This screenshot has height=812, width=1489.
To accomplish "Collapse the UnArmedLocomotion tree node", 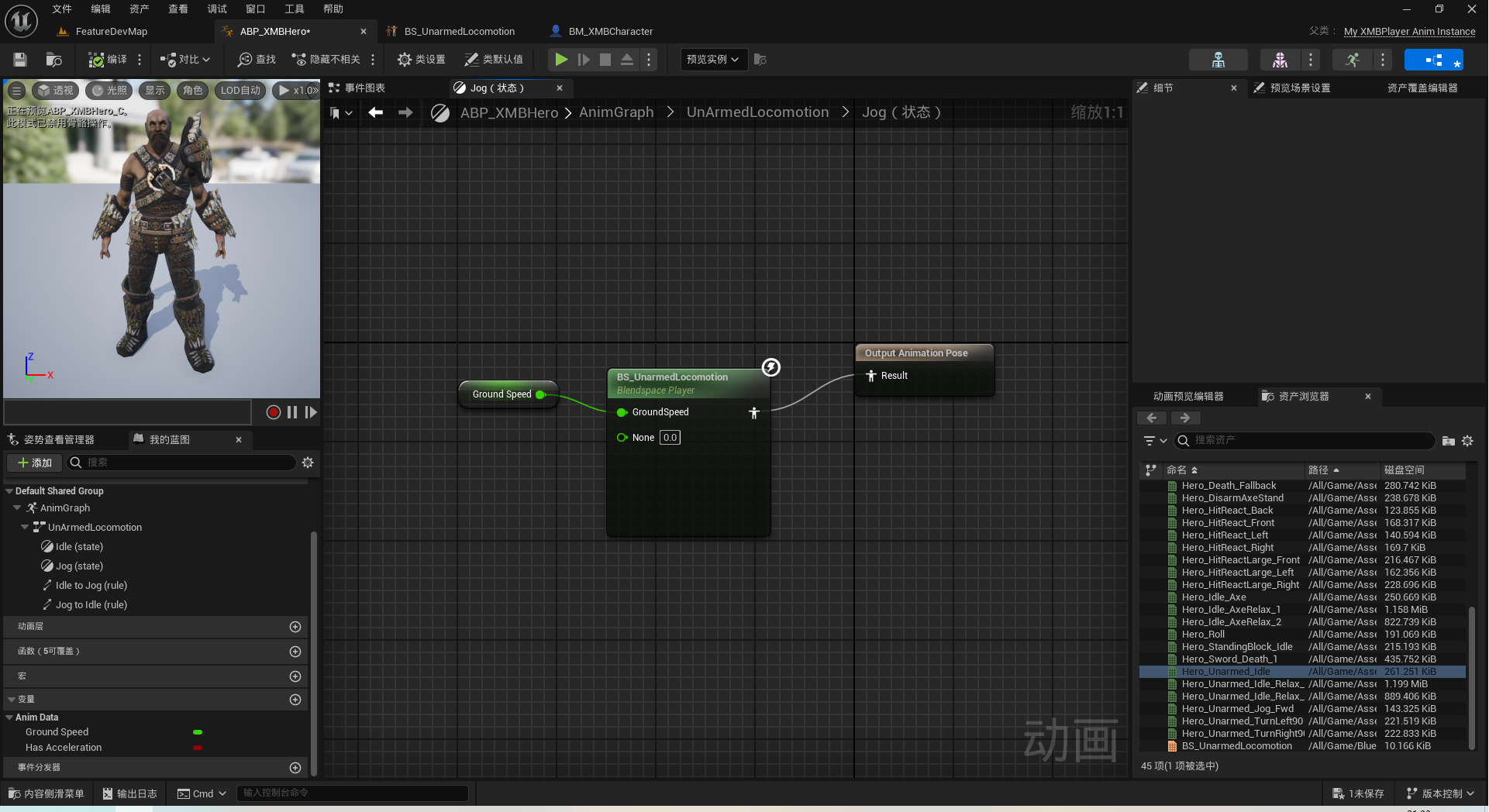I will point(25,528).
